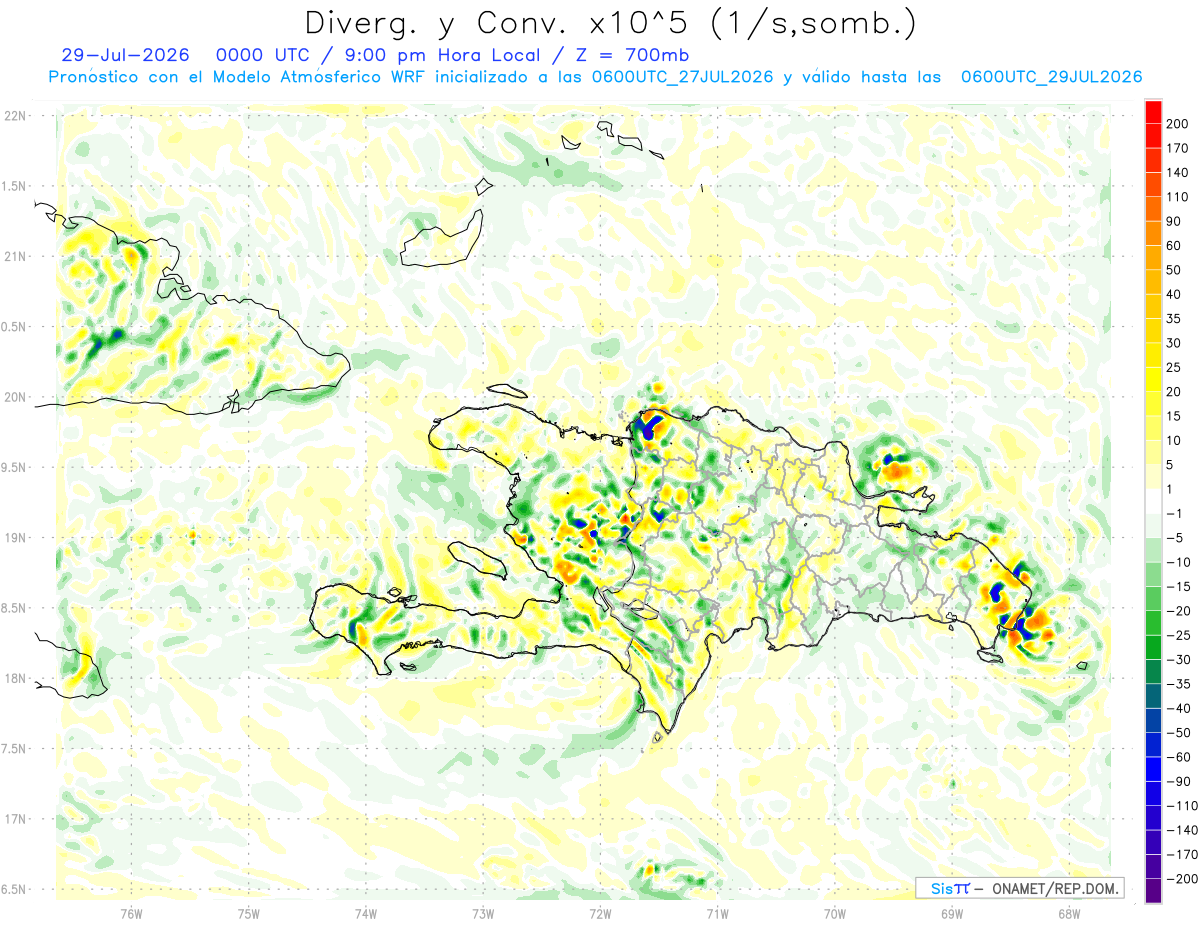Viewport: 1200px width, 927px height.
Task: Click the positive '140' color scale label
Action: tap(1178, 172)
